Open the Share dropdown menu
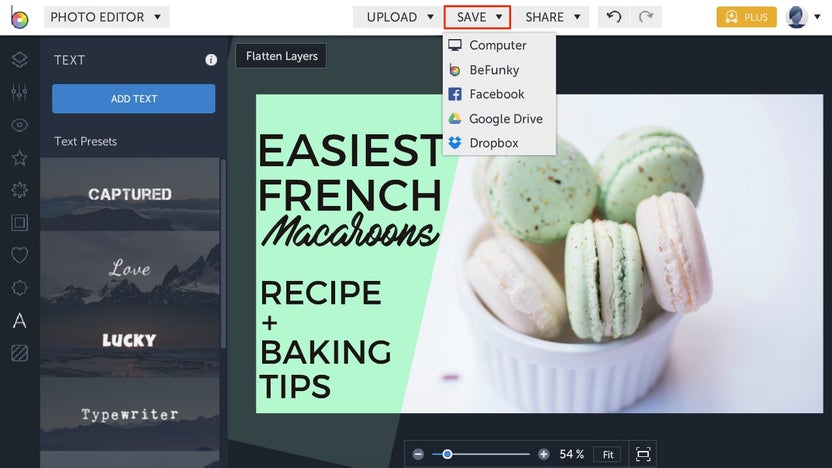Screen dimensions: 832x468 pyautogui.click(x=551, y=17)
